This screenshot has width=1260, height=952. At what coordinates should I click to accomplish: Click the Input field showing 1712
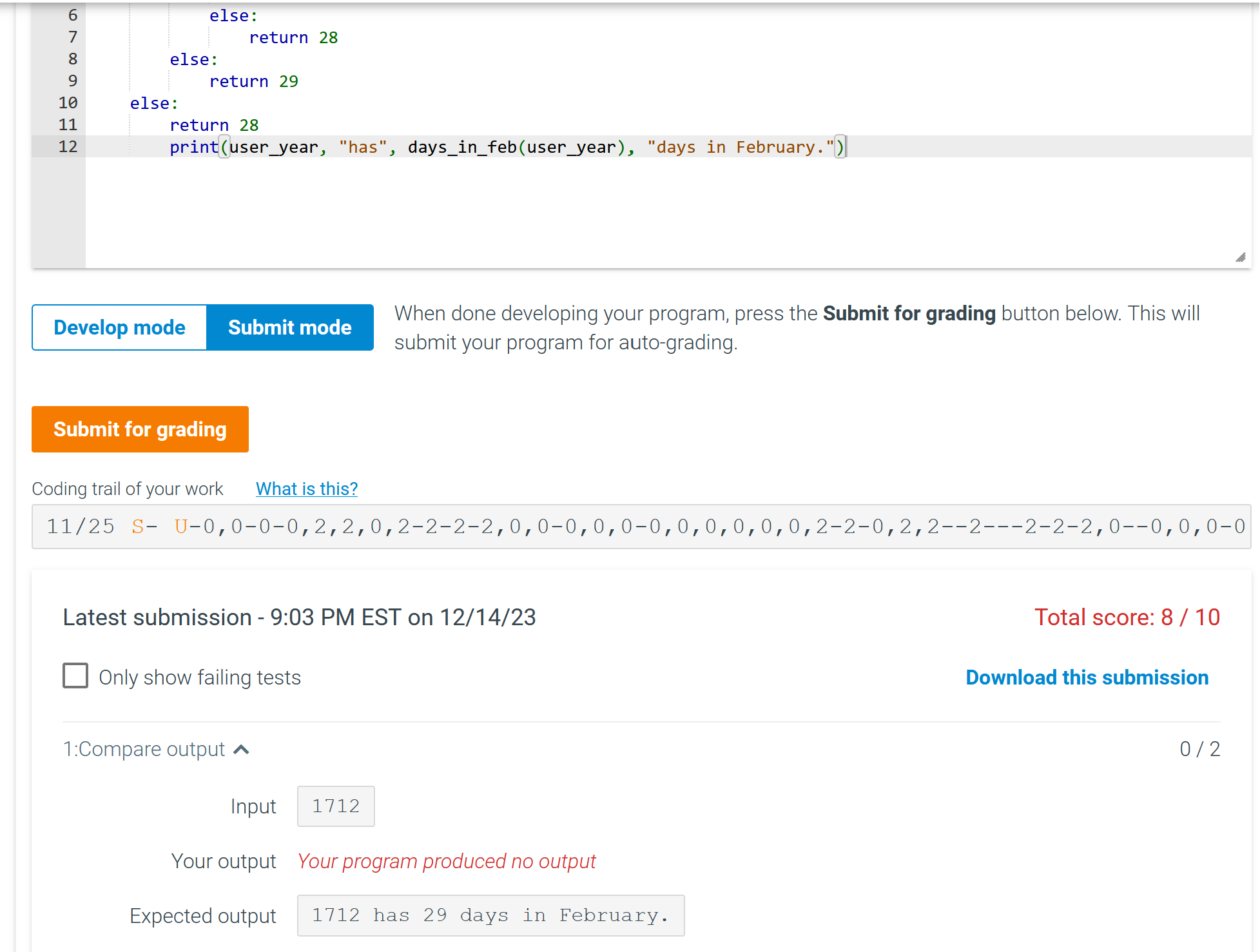pos(336,806)
